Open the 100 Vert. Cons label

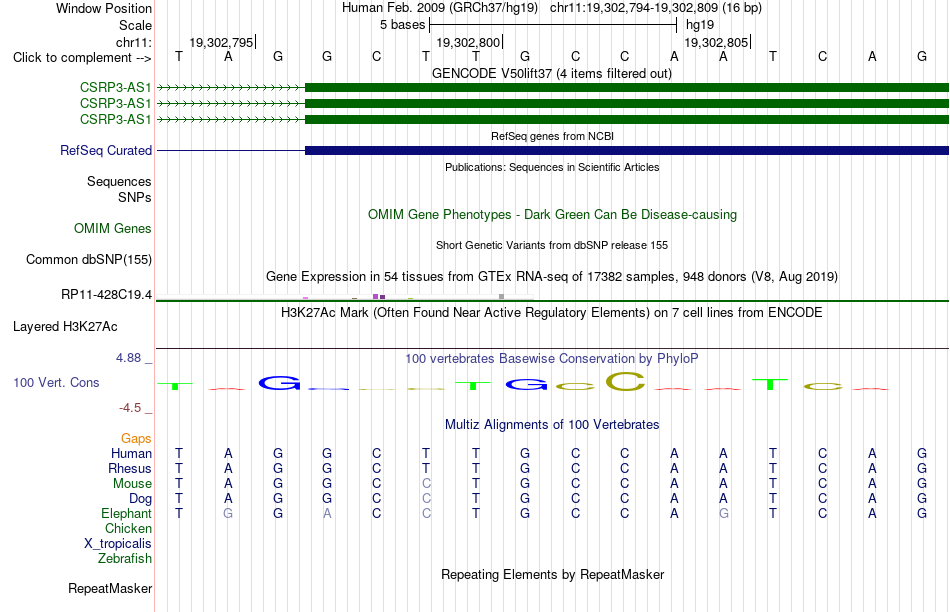[x=56, y=382]
